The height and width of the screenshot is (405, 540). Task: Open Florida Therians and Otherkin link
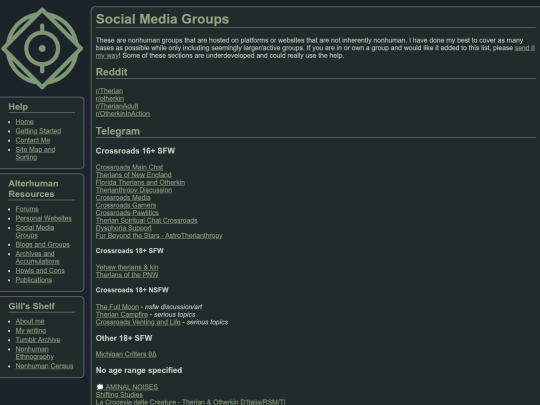(x=140, y=183)
